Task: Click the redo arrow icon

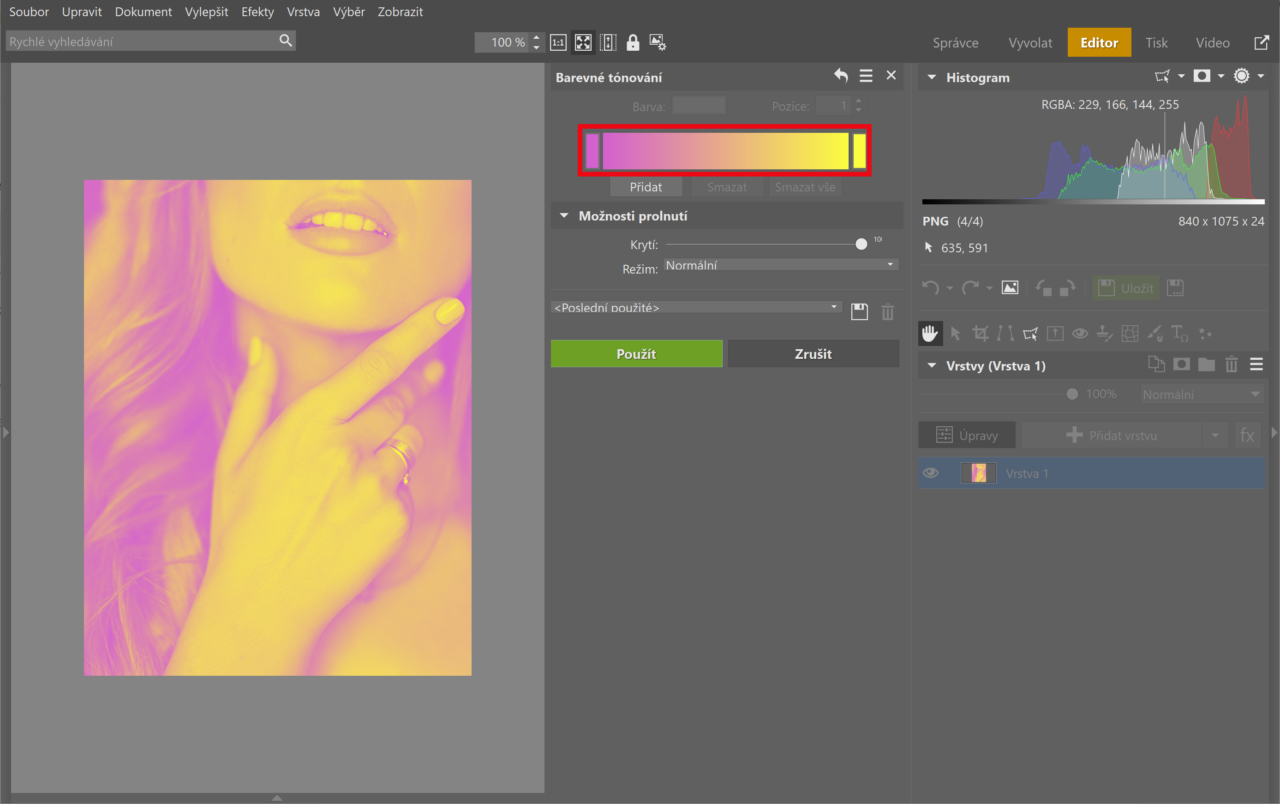Action: tap(970, 287)
